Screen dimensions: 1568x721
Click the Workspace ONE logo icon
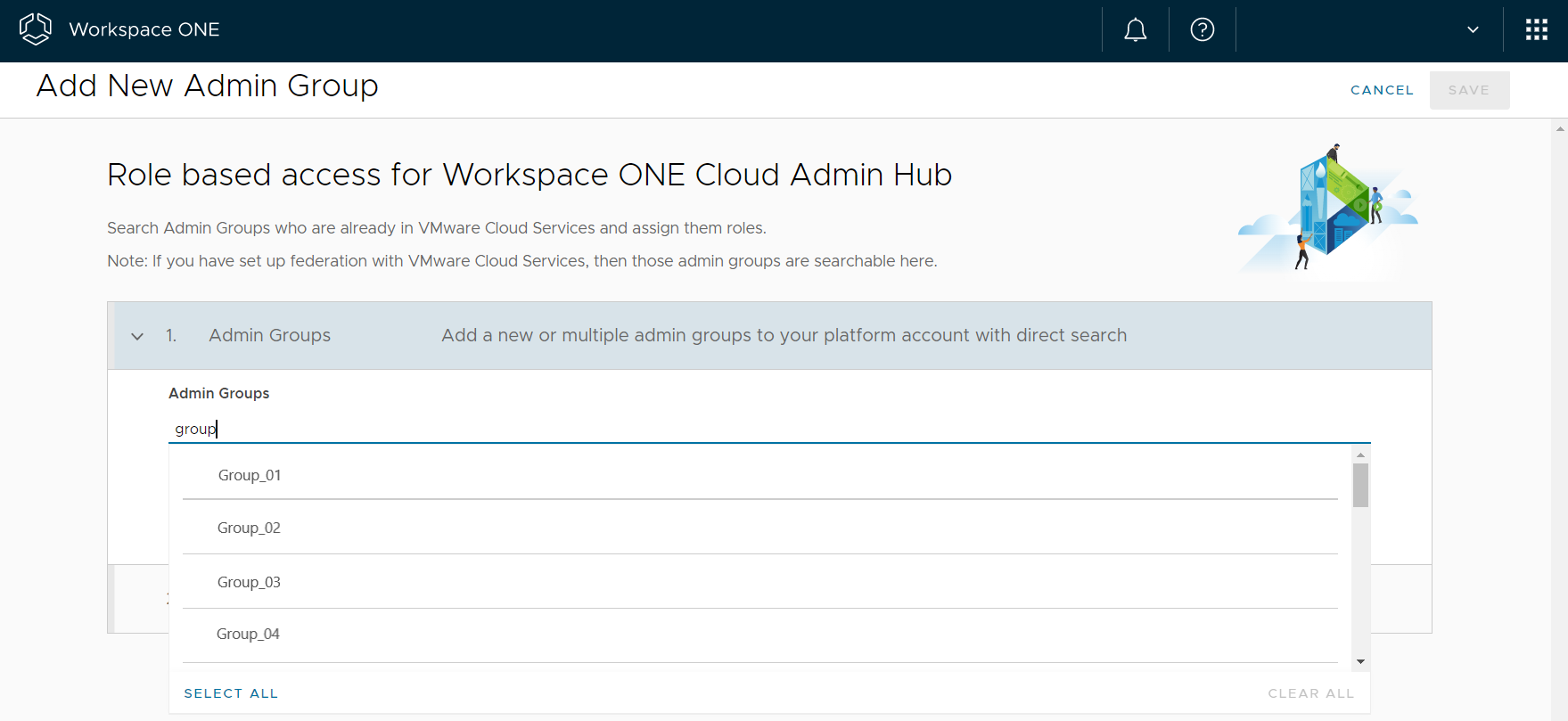pyautogui.click(x=36, y=29)
